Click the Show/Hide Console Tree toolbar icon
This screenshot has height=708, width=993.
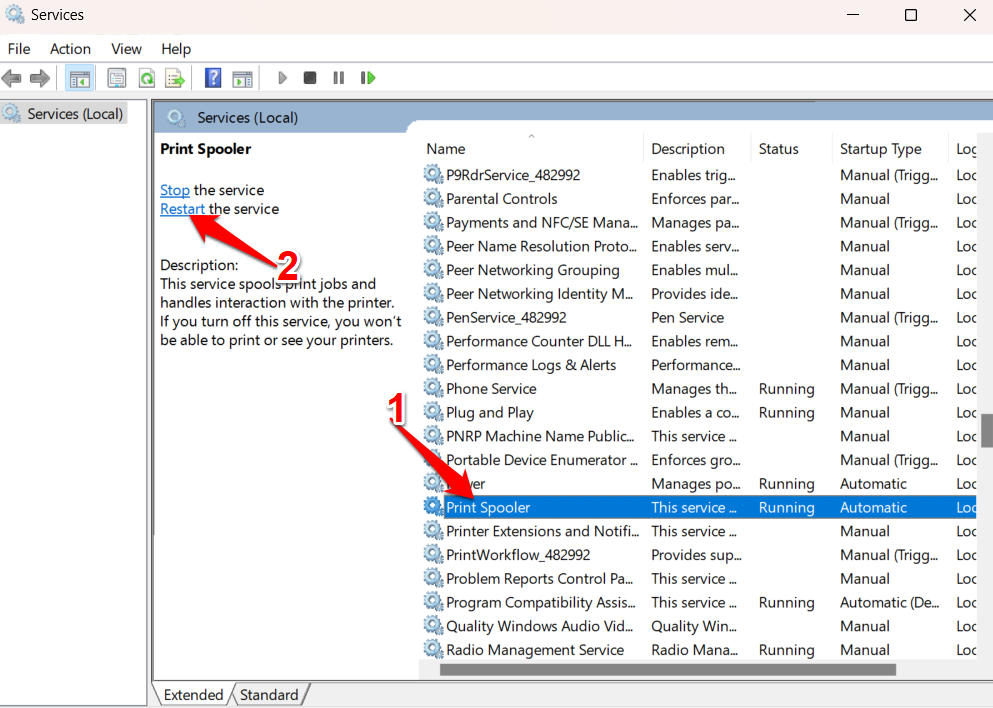coord(80,78)
